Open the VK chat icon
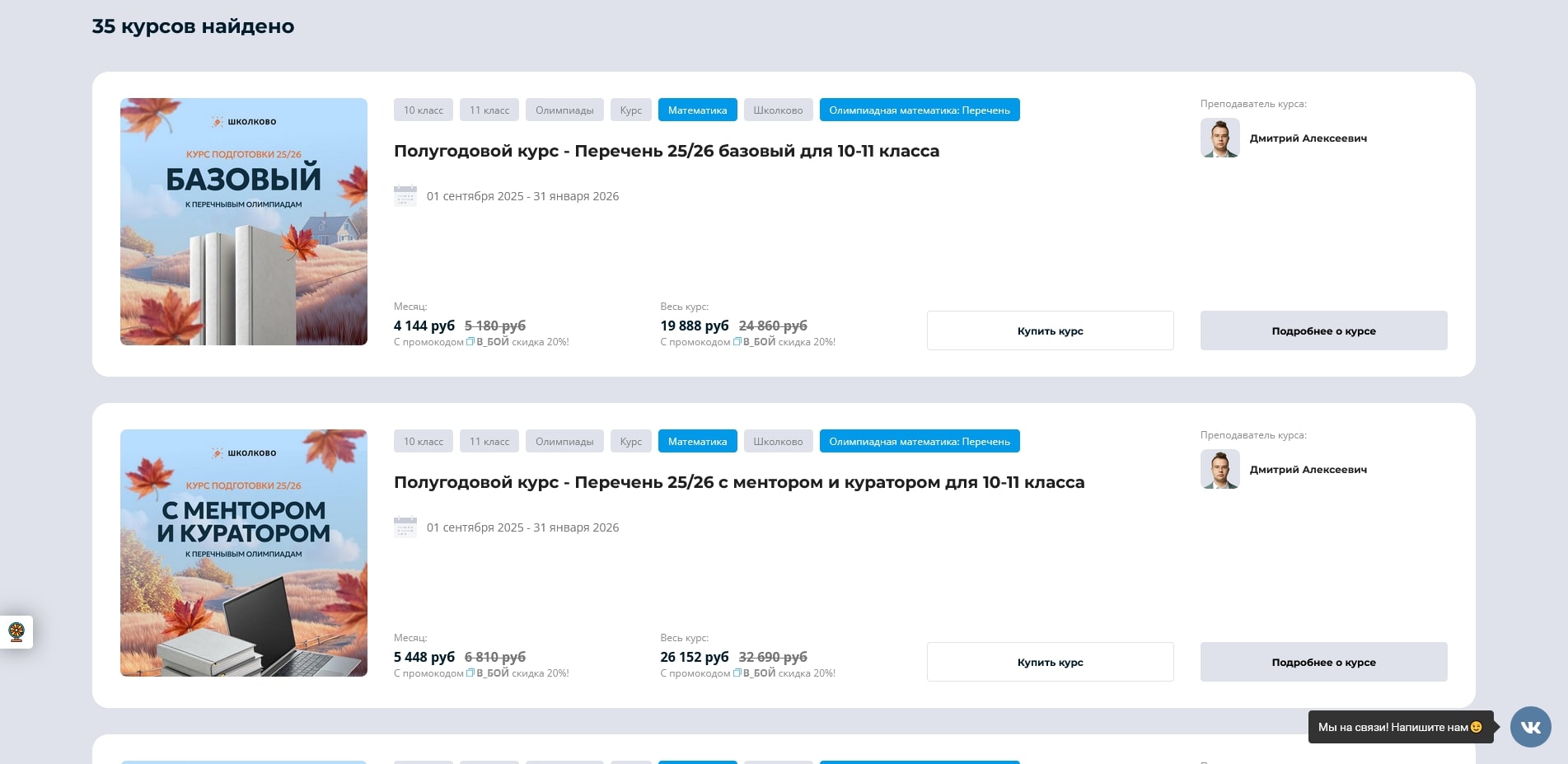Viewport: 1568px width, 764px height. (x=1530, y=727)
